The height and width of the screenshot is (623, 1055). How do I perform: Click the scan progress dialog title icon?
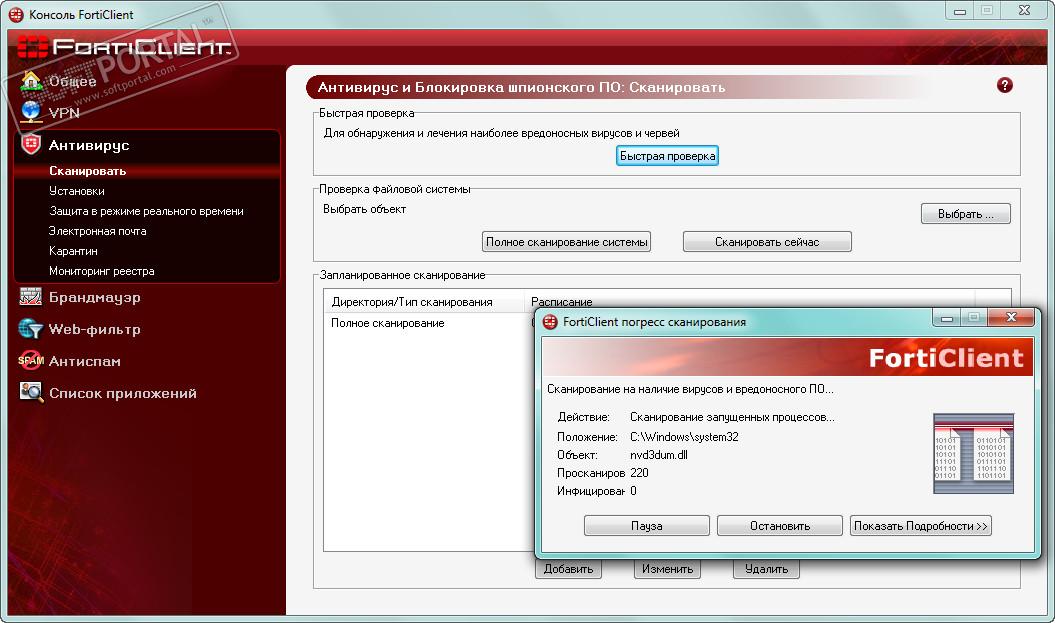(x=550, y=322)
